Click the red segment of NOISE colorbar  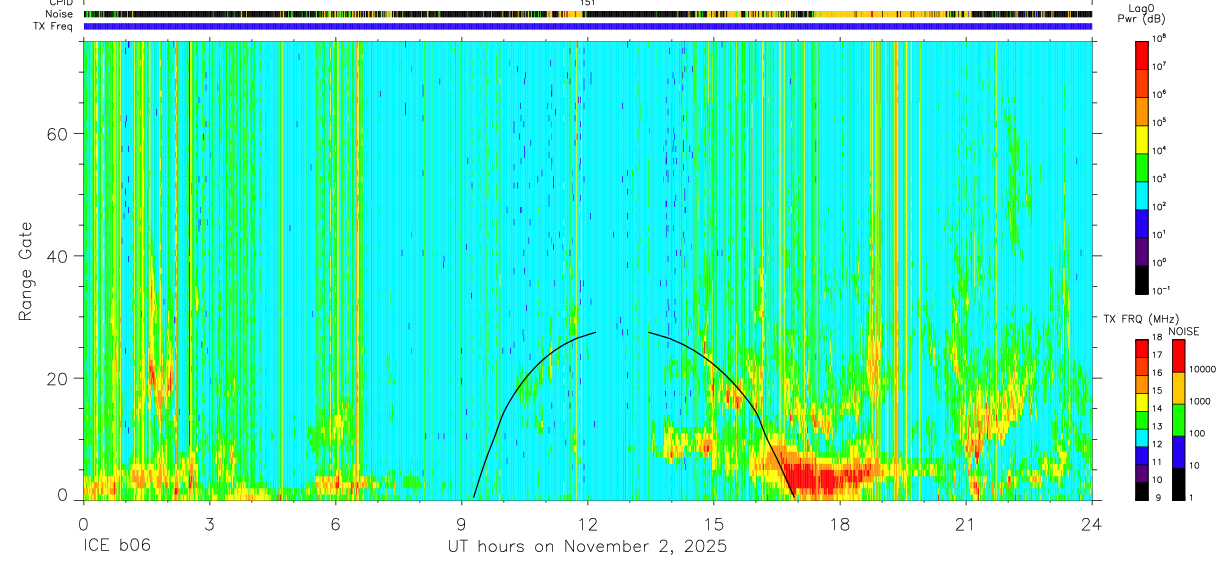click(1179, 356)
